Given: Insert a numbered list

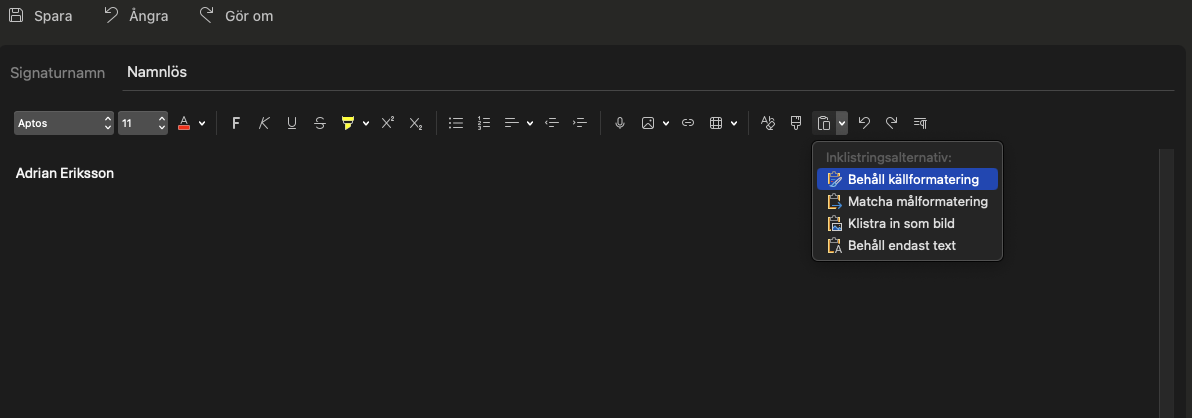Looking at the screenshot, I should coord(484,123).
